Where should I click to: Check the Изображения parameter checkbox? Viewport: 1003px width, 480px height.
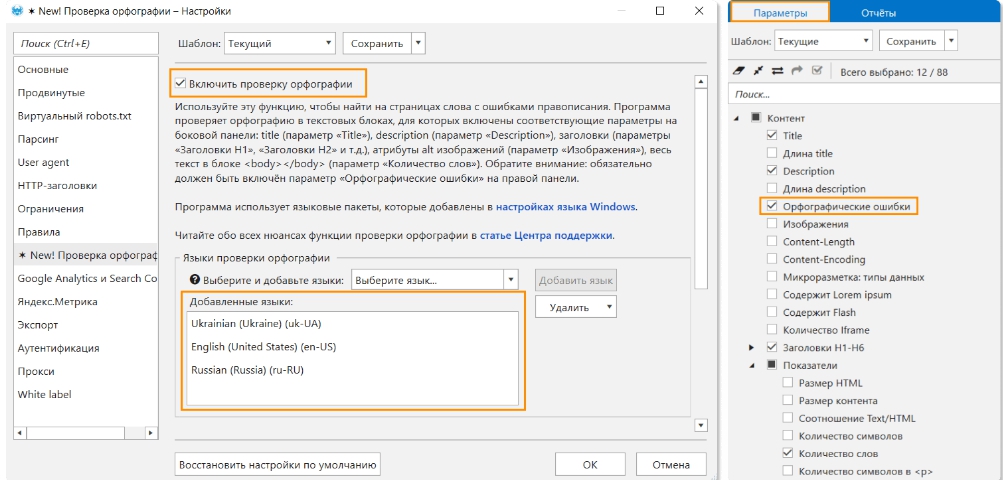(x=771, y=224)
